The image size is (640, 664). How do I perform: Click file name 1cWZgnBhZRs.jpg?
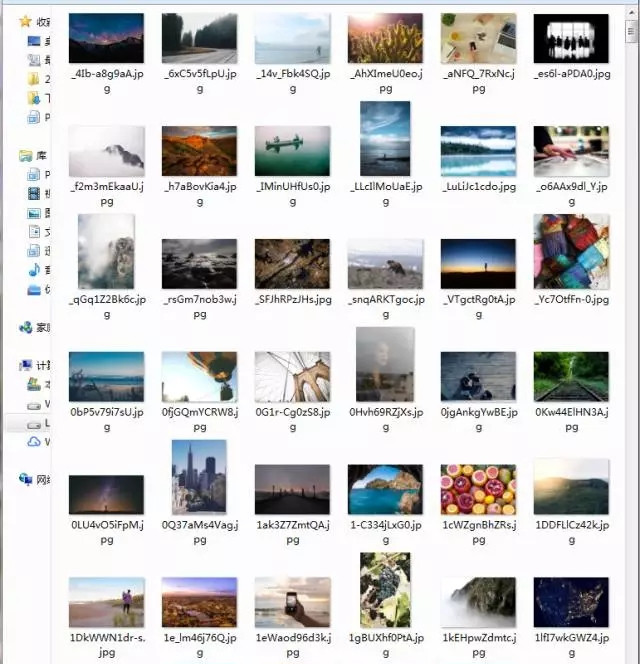[x=479, y=532]
